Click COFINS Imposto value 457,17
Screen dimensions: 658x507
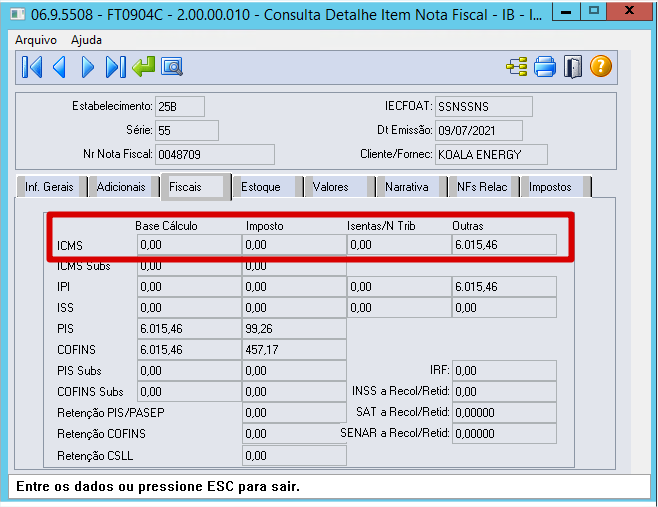click(294, 350)
